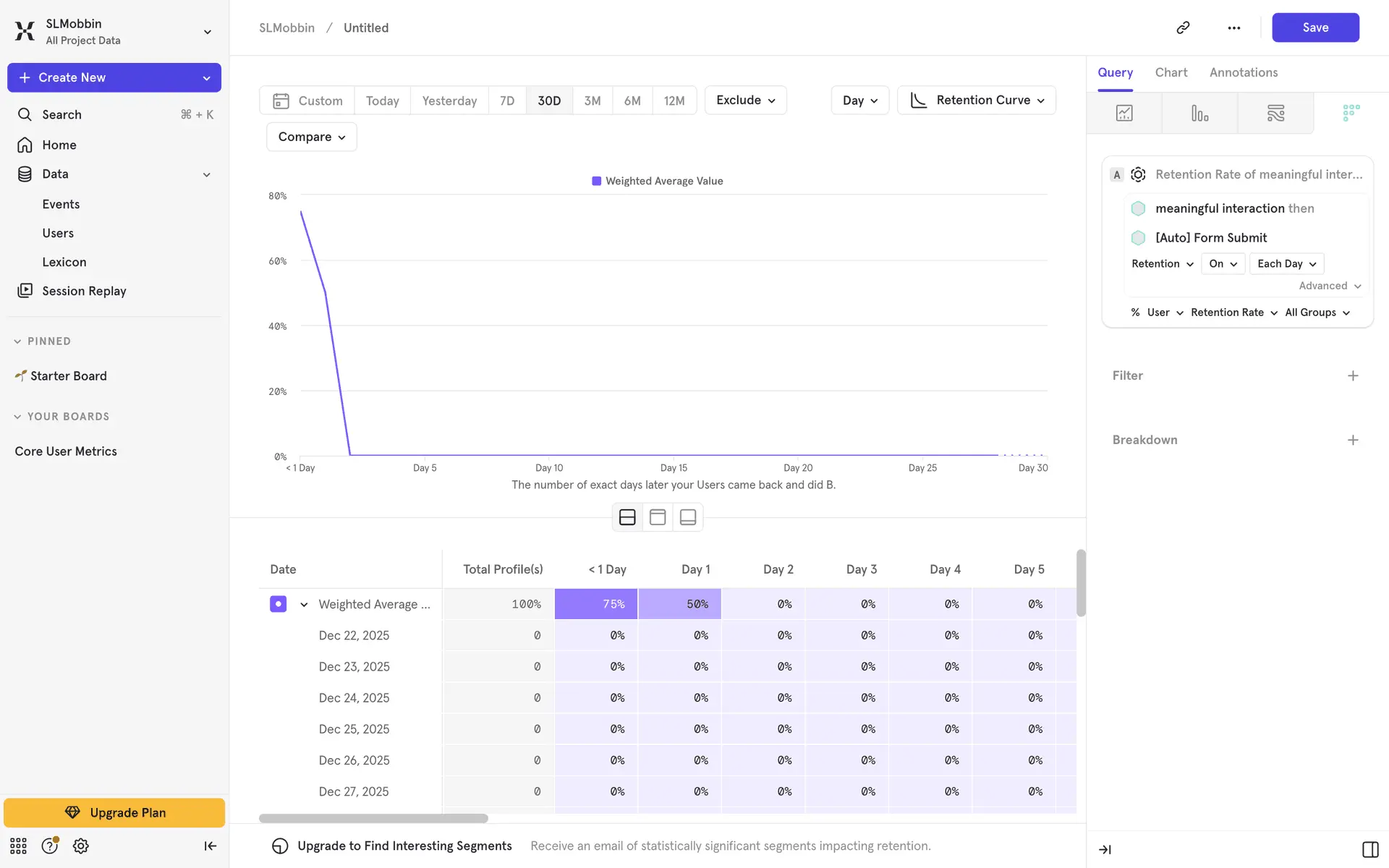Click the Save button
The image size is (1389, 868).
(x=1314, y=27)
